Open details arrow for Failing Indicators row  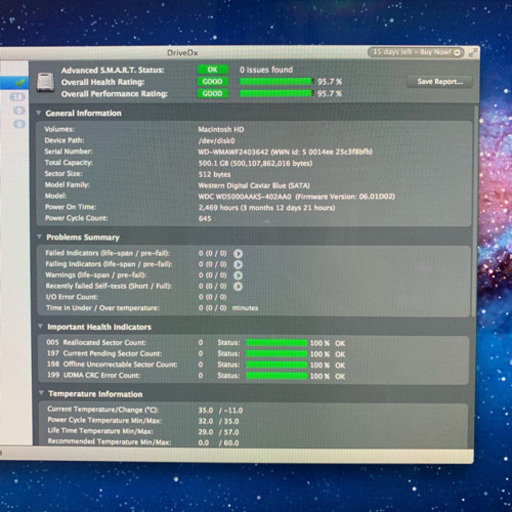[x=238, y=265]
